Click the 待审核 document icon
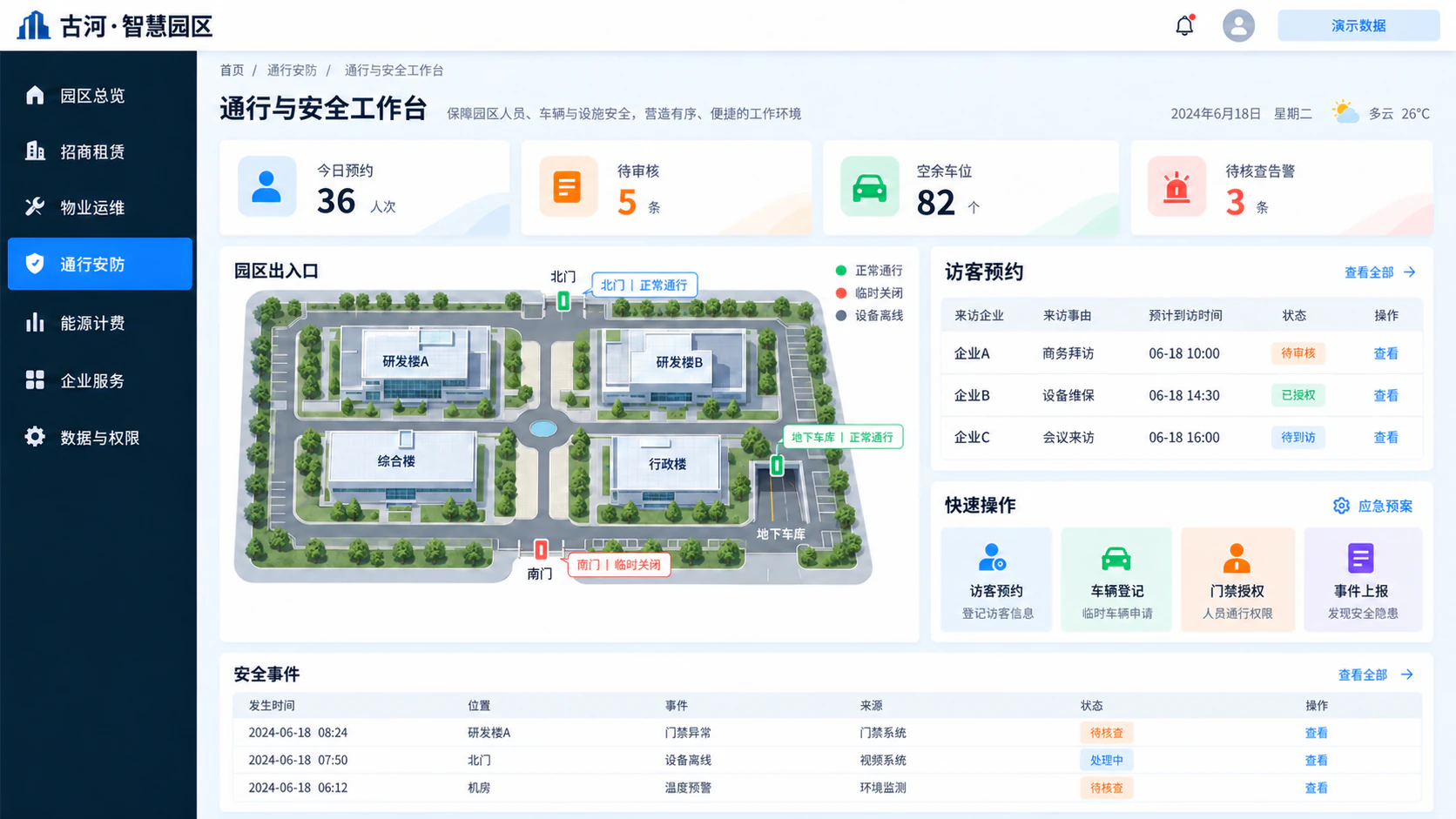The image size is (1456, 819). (568, 186)
